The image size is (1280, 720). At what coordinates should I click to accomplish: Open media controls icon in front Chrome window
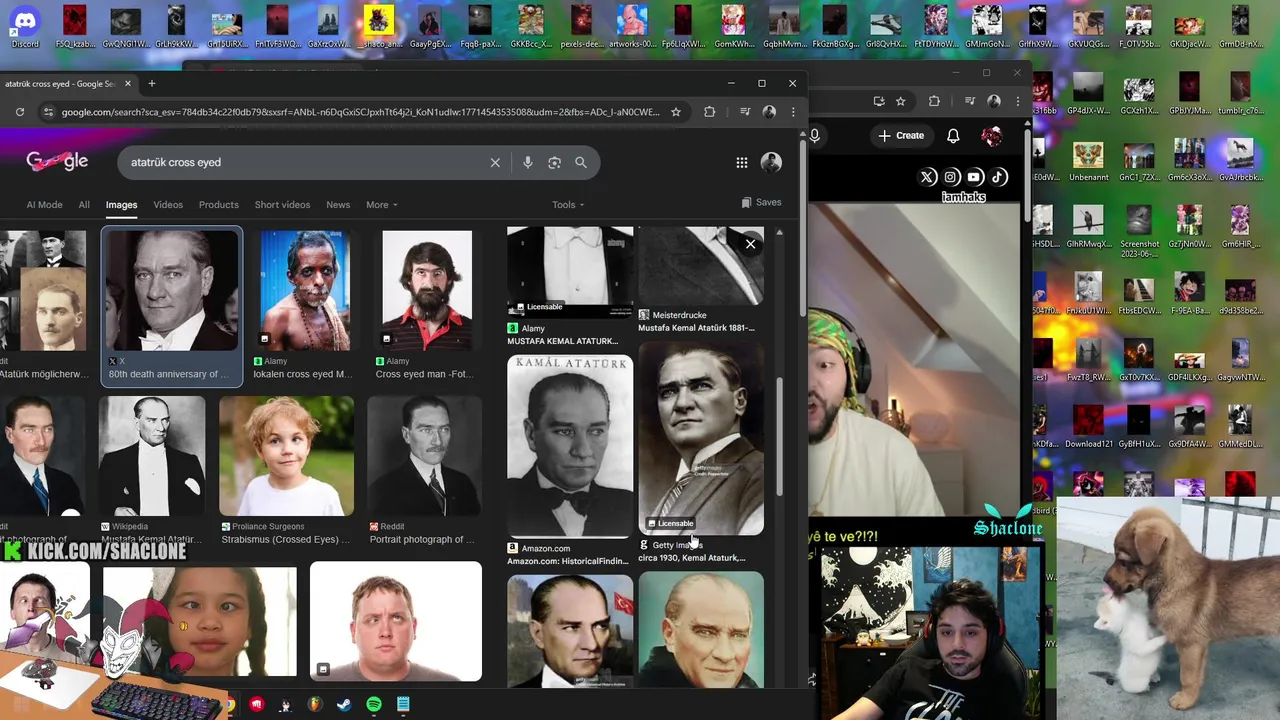coord(744,112)
